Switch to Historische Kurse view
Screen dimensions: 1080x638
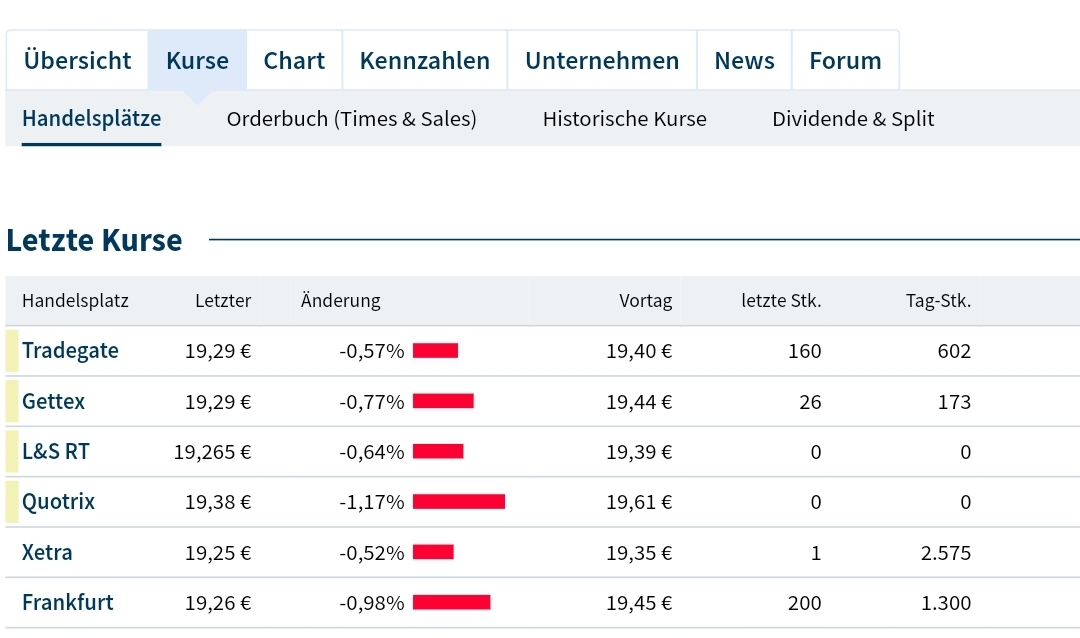point(624,118)
